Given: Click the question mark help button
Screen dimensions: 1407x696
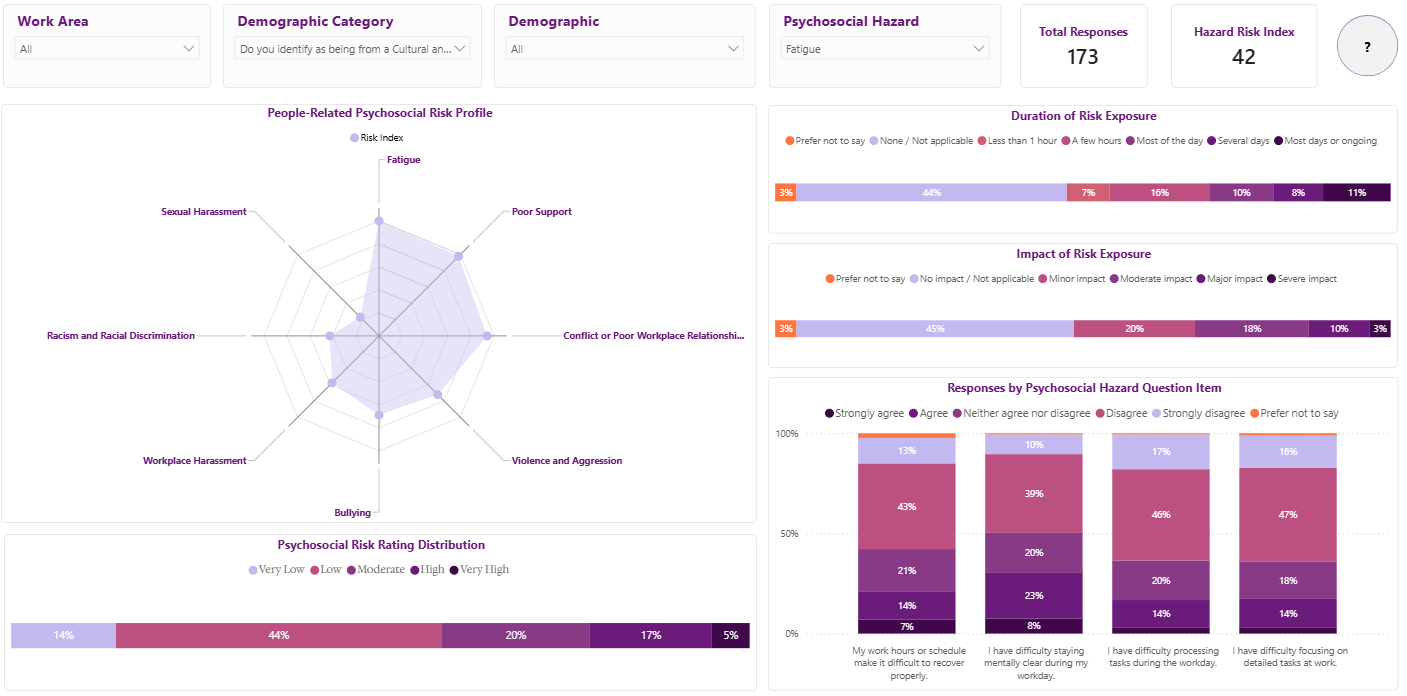Looking at the screenshot, I should pos(1366,47).
